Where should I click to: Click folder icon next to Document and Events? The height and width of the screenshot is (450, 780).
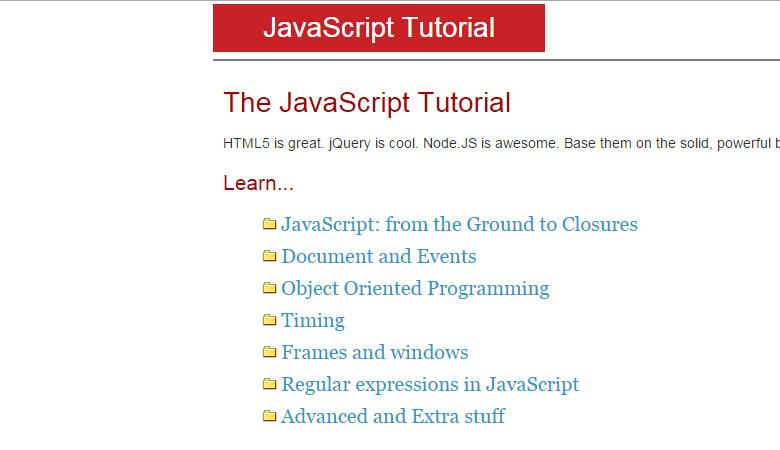269,257
